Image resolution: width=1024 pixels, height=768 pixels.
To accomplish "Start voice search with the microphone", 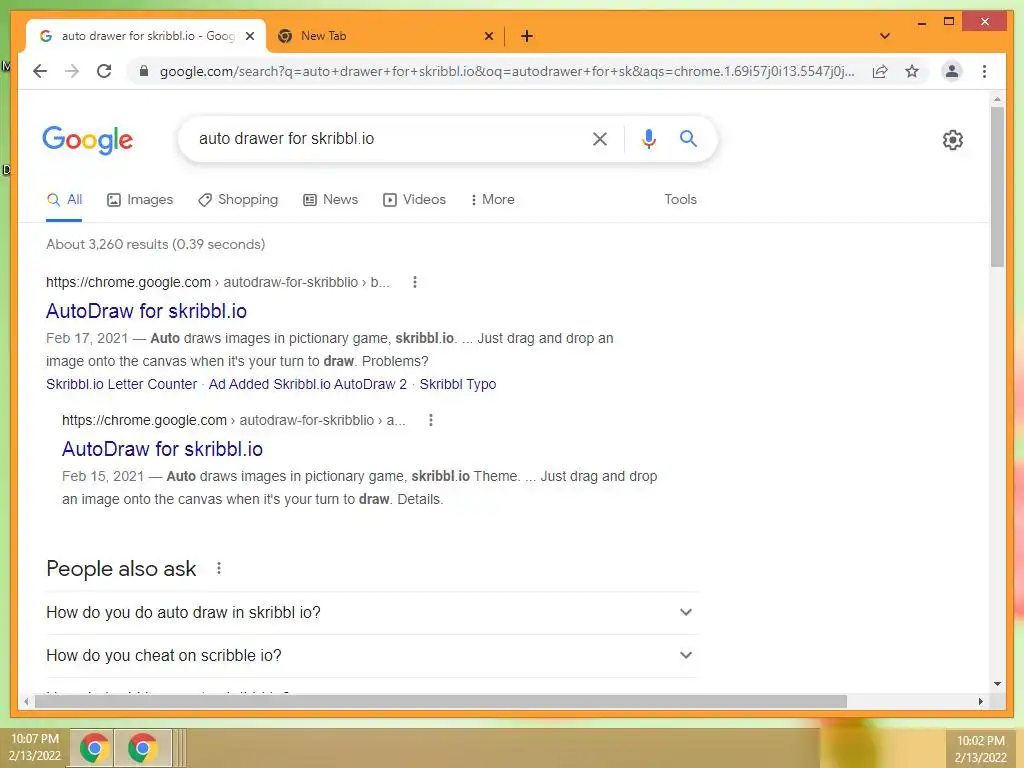I will point(648,138).
